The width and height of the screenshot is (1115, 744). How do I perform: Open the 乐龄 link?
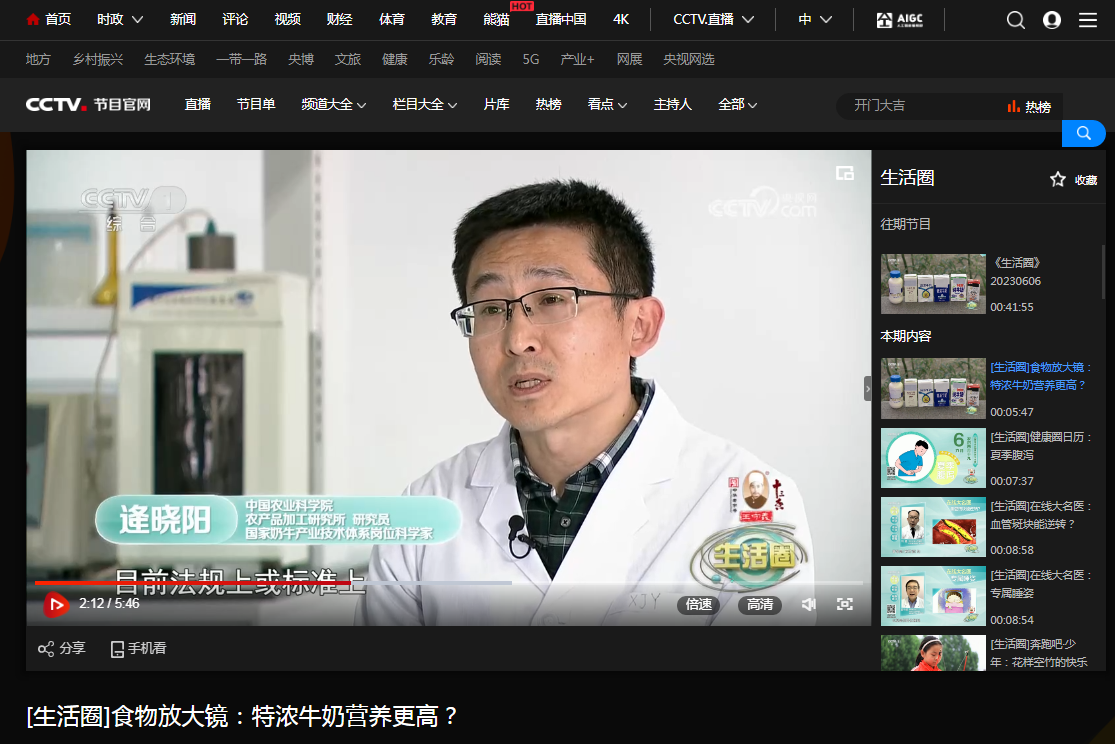pos(442,59)
